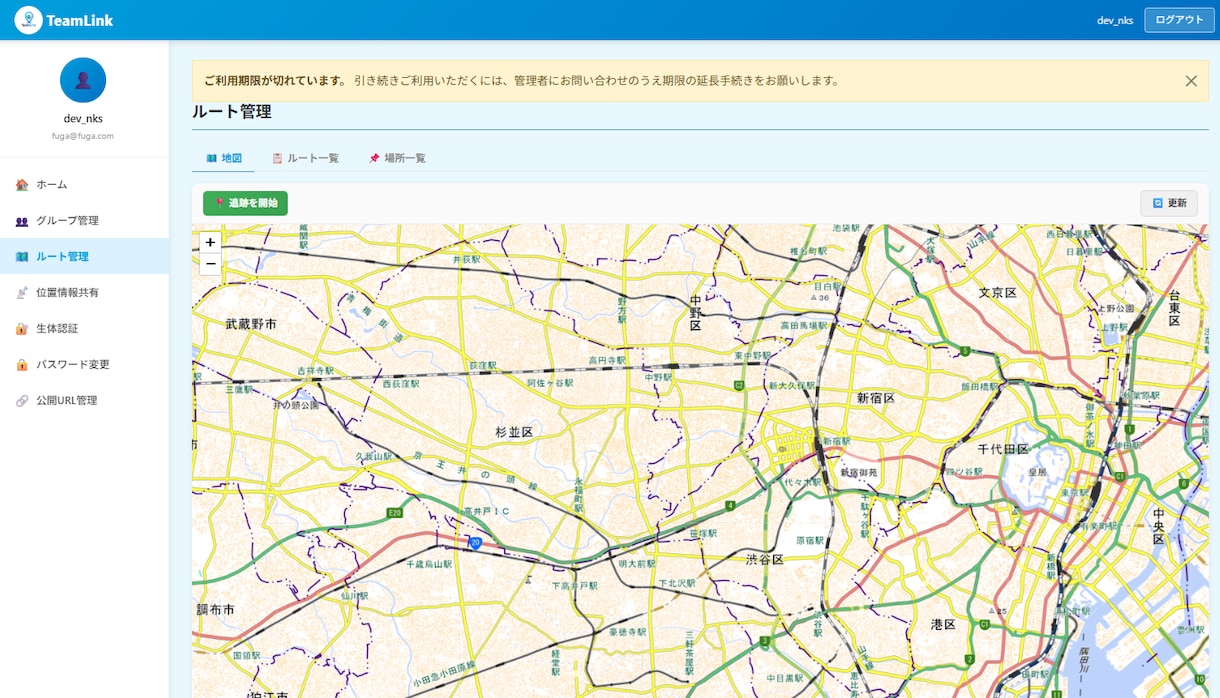Click the 文京区 label on the map
Viewport: 1220px width, 698px height.
coord(997,293)
